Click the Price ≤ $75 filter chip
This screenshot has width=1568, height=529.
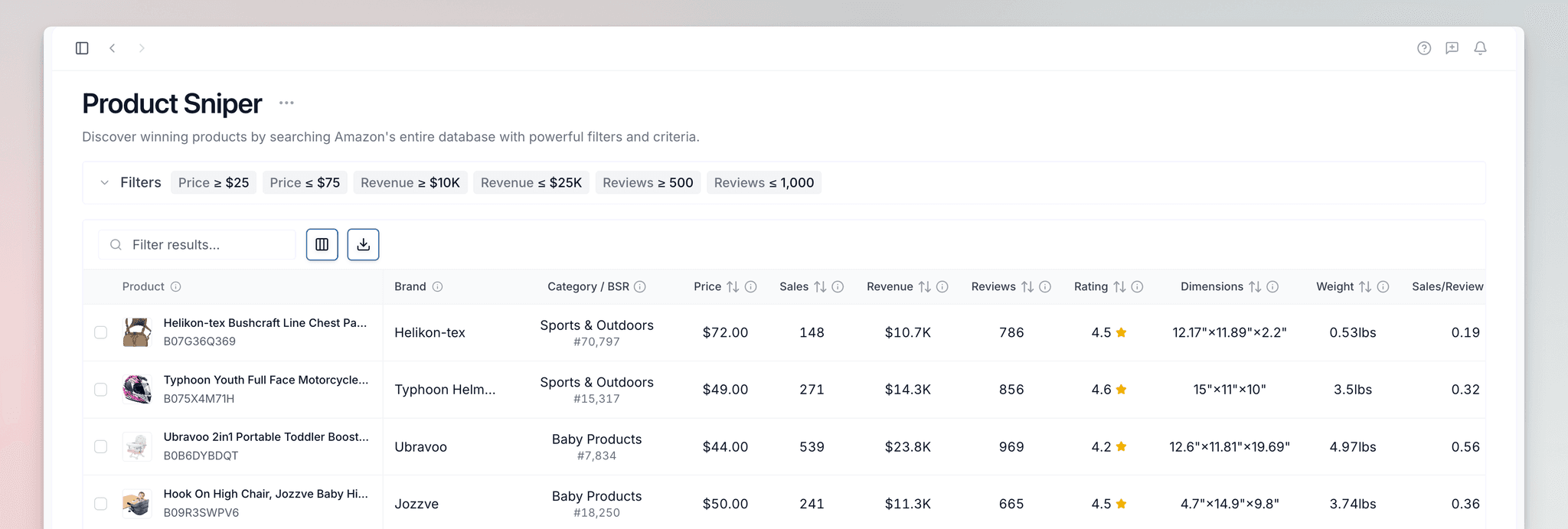[x=305, y=183]
